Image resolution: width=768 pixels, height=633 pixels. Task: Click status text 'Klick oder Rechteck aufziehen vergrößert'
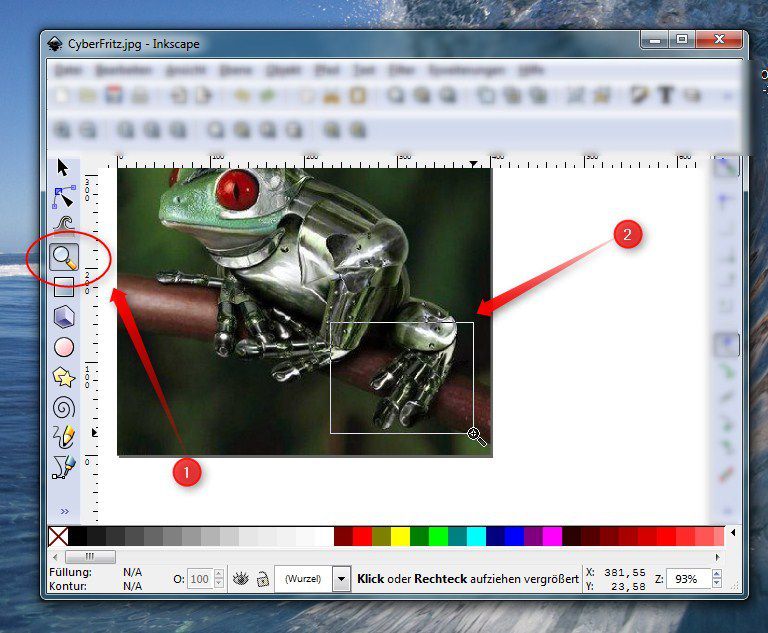tap(468, 579)
